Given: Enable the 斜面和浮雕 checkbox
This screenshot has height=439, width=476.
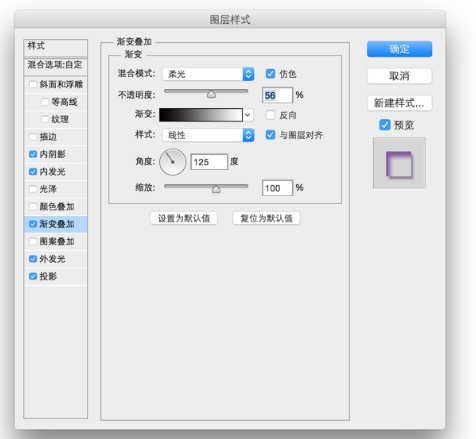Looking at the screenshot, I should [x=33, y=84].
